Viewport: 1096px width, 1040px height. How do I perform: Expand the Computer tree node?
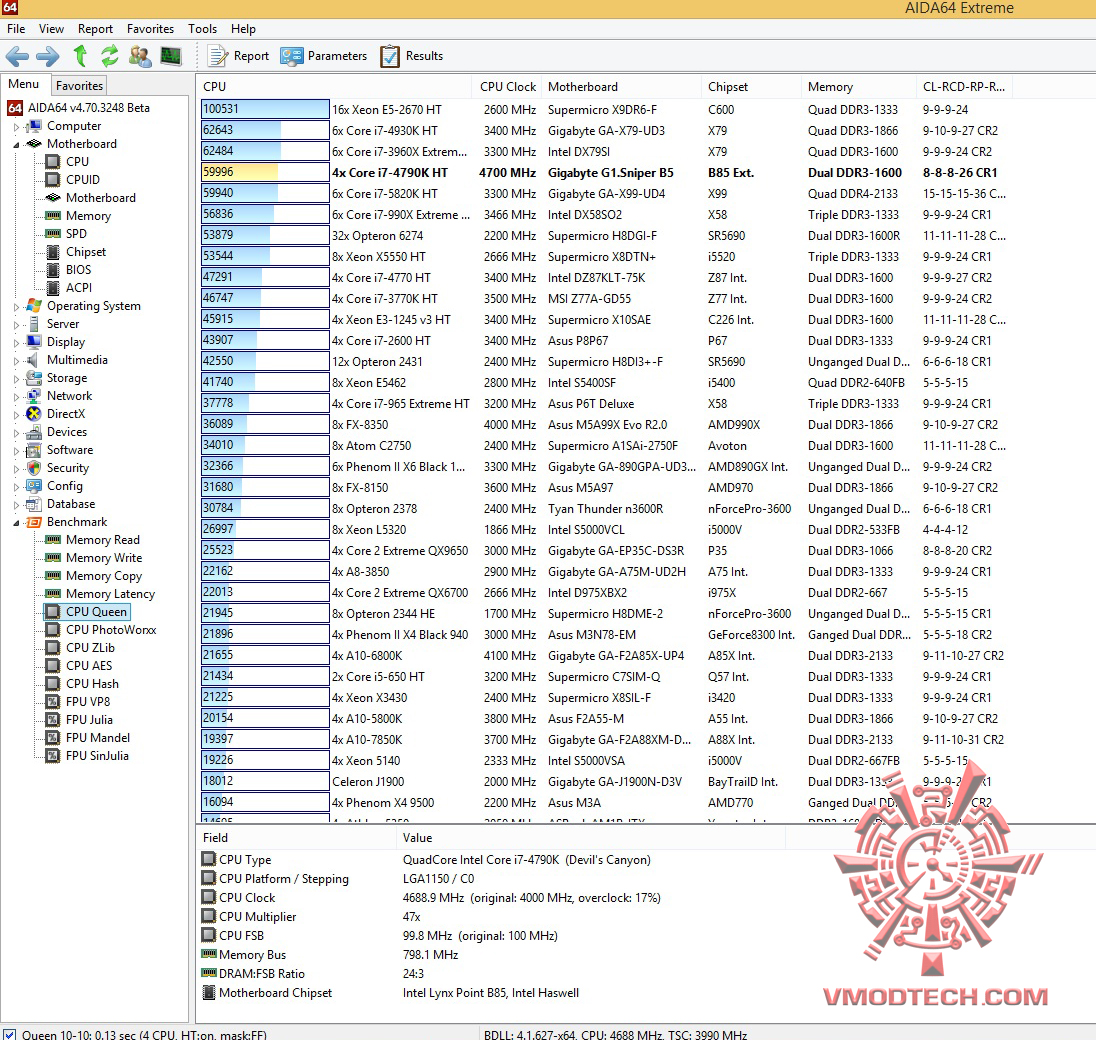point(16,127)
